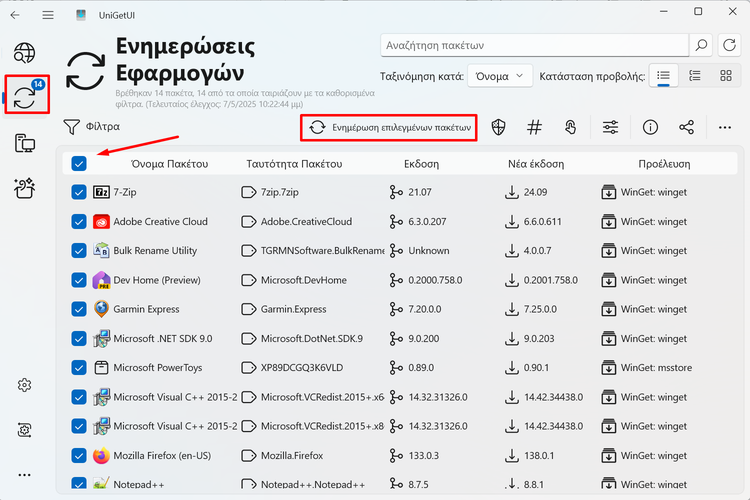
Task: Reload the package list with refresh icon
Action: click(729, 45)
